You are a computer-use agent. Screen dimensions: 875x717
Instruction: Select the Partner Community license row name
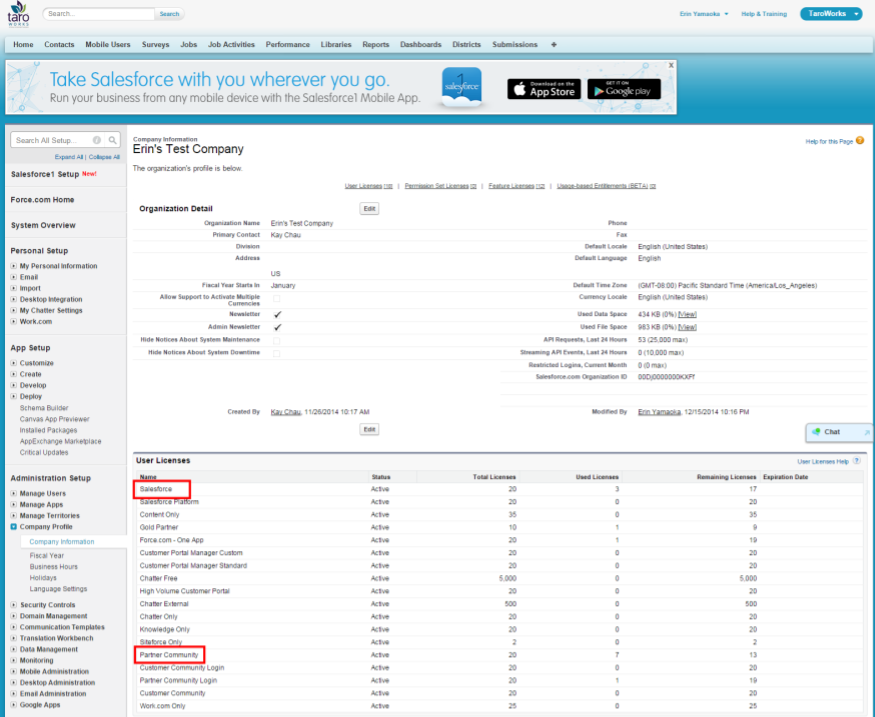pyautogui.click(x=169, y=655)
